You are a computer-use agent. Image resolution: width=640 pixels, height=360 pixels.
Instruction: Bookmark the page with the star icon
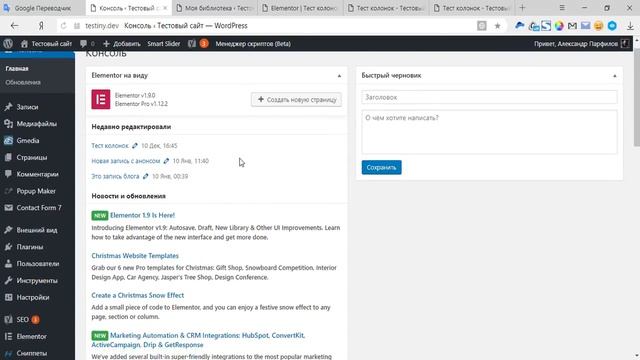click(497, 26)
